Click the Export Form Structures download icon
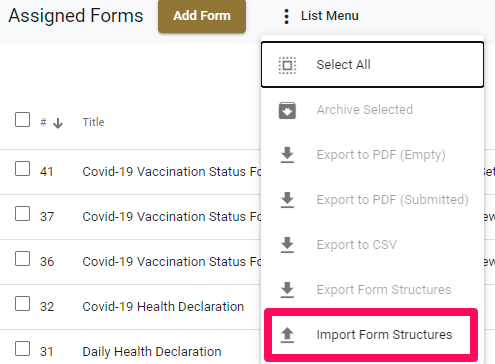 tap(287, 290)
